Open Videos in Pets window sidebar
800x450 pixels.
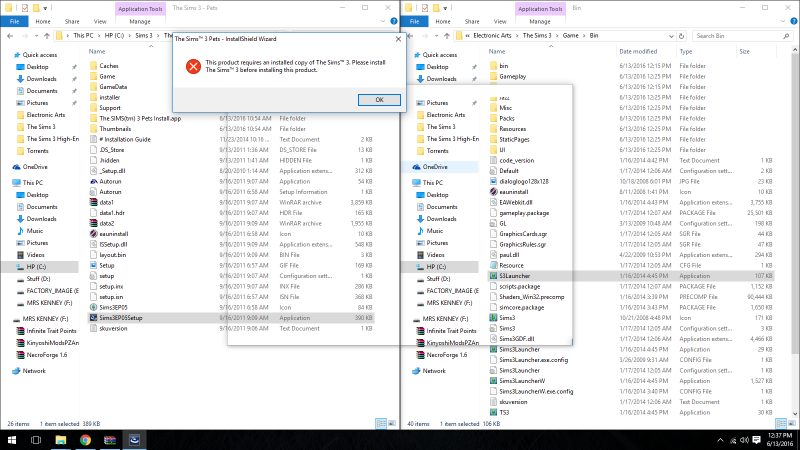pyautogui.click(x=35, y=255)
